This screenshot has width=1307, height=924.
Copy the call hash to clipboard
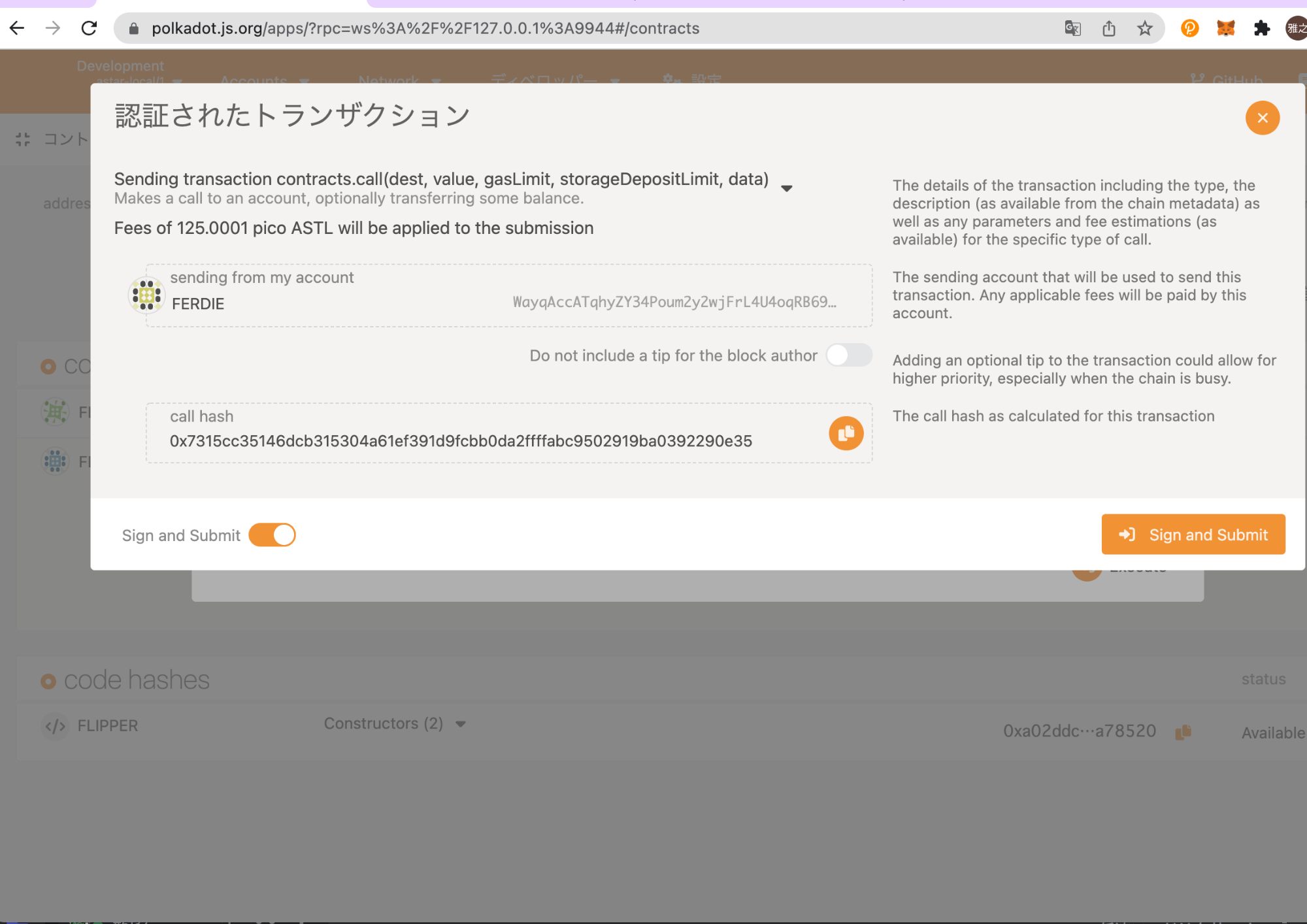846,433
